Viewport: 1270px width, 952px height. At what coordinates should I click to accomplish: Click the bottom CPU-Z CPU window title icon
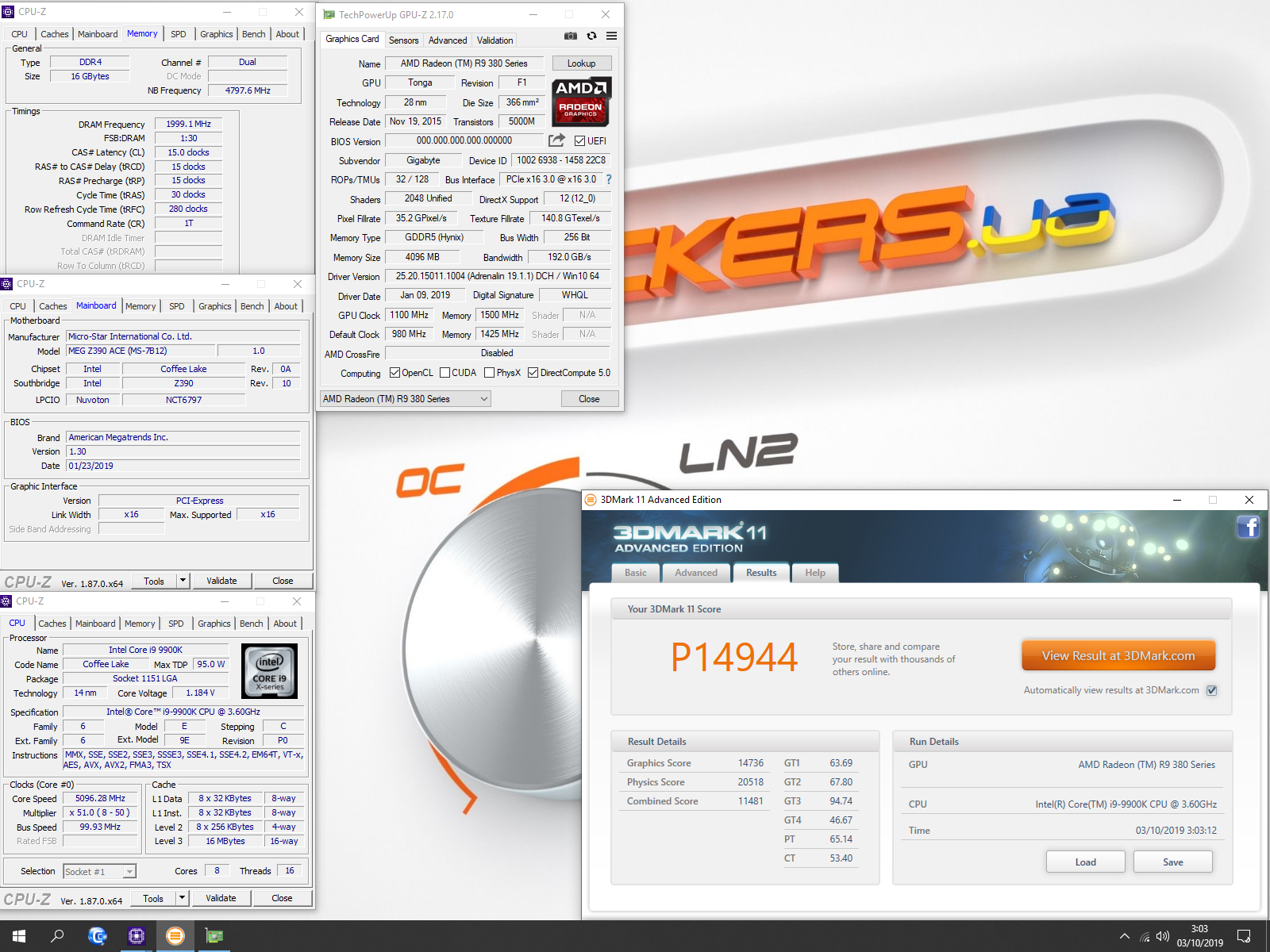[7, 601]
